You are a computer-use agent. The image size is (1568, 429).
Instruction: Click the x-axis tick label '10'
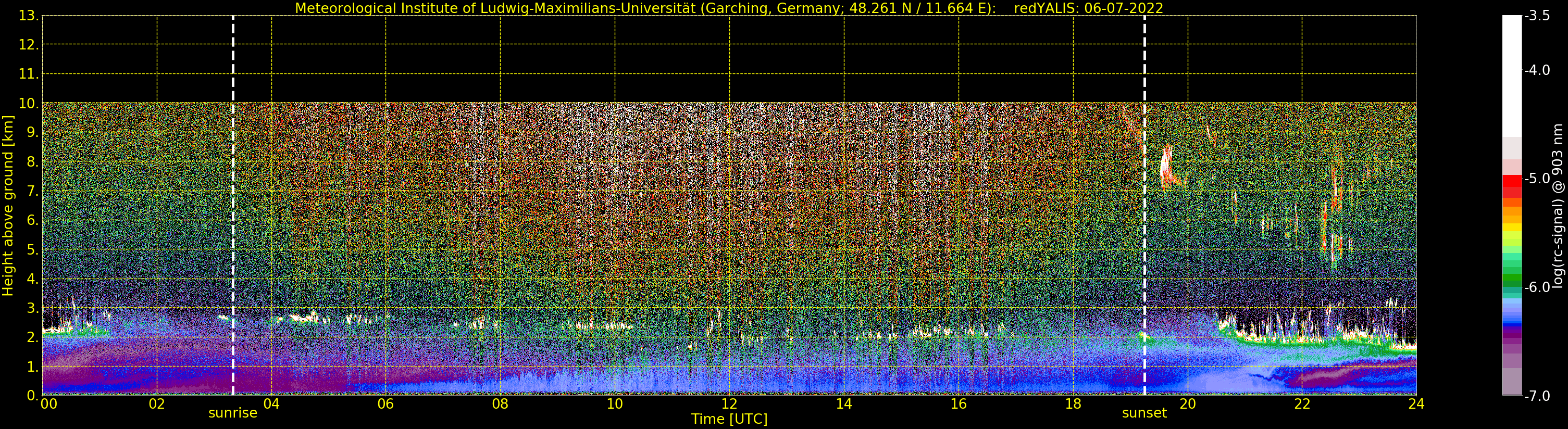pos(615,403)
